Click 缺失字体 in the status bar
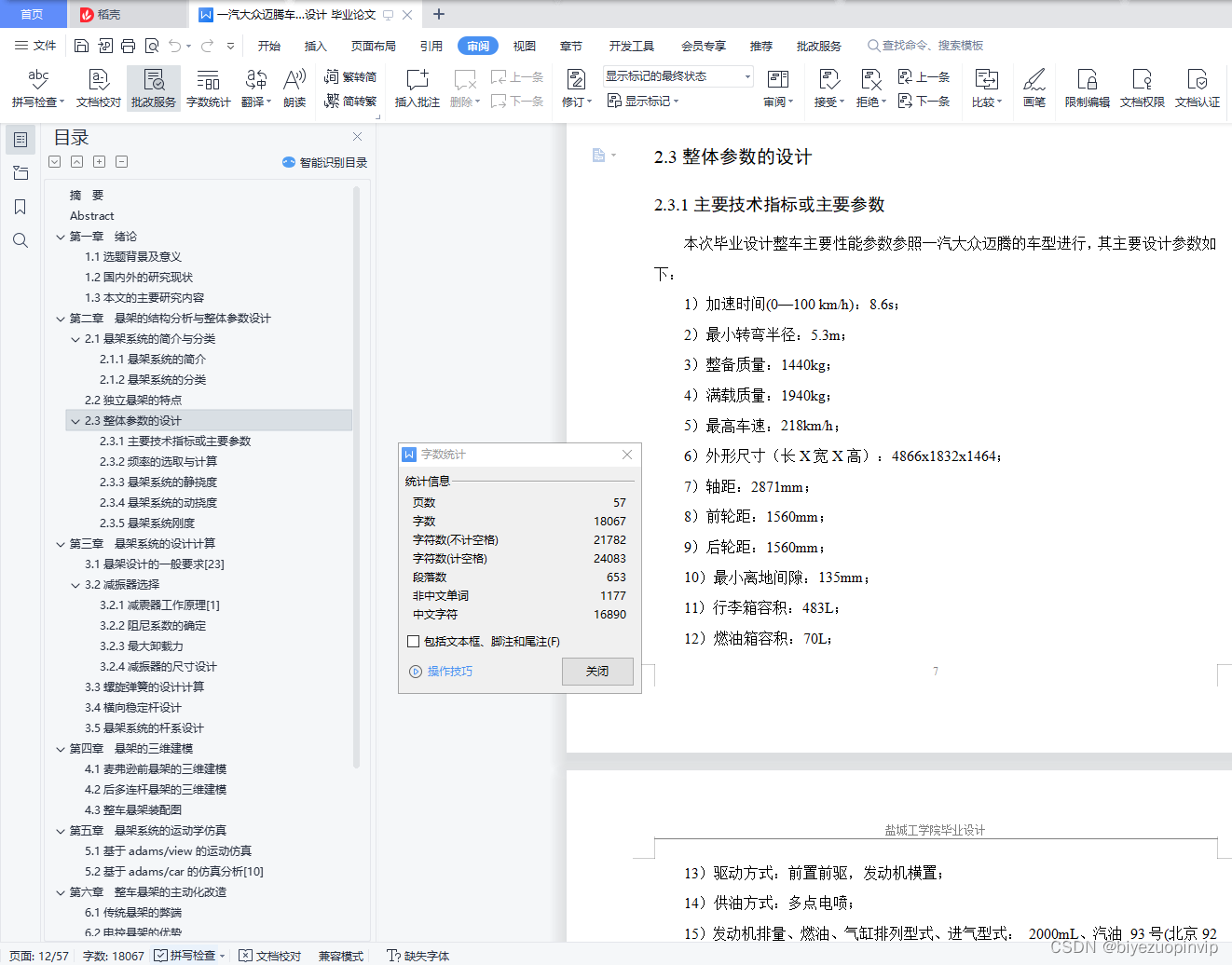This screenshot has width=1232, height=965. pyautogui.click(x=418, y=956)
